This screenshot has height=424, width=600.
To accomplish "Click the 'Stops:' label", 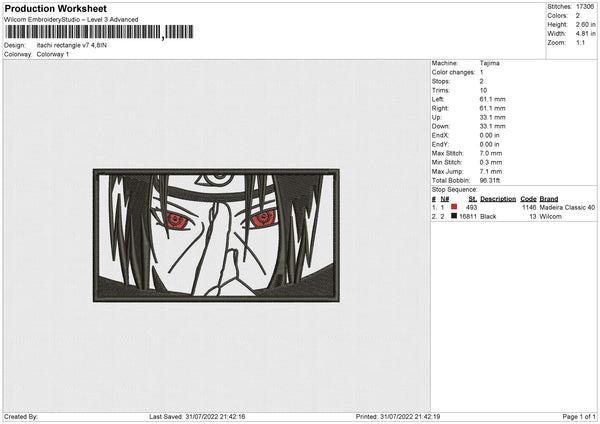I will 440,82.
